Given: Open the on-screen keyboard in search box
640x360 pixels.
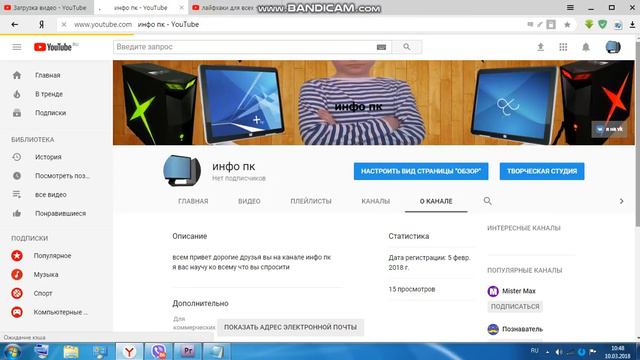Looking at the screenshot, I should click(x=381, y=47).
